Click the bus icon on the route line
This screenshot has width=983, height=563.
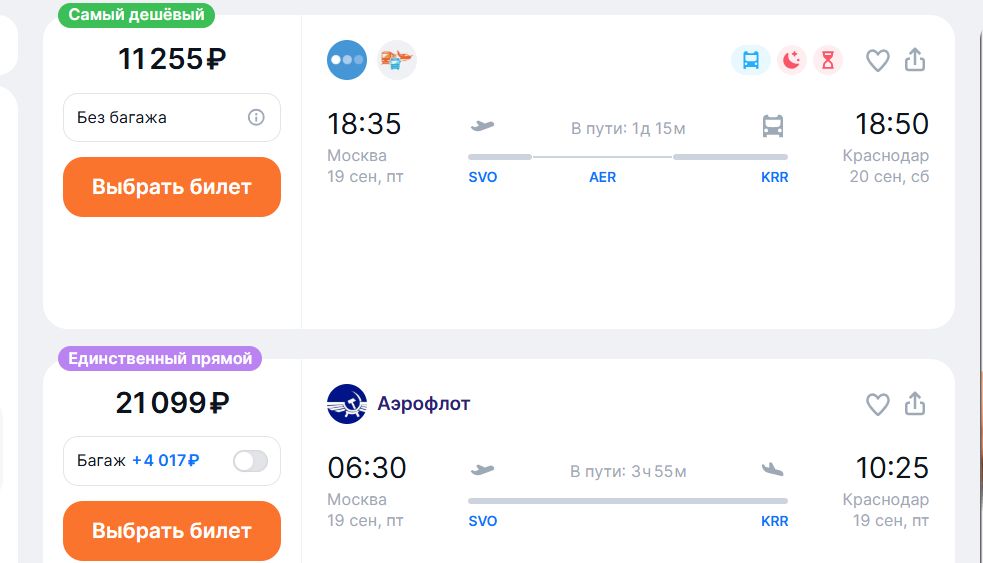click(772, 127)
